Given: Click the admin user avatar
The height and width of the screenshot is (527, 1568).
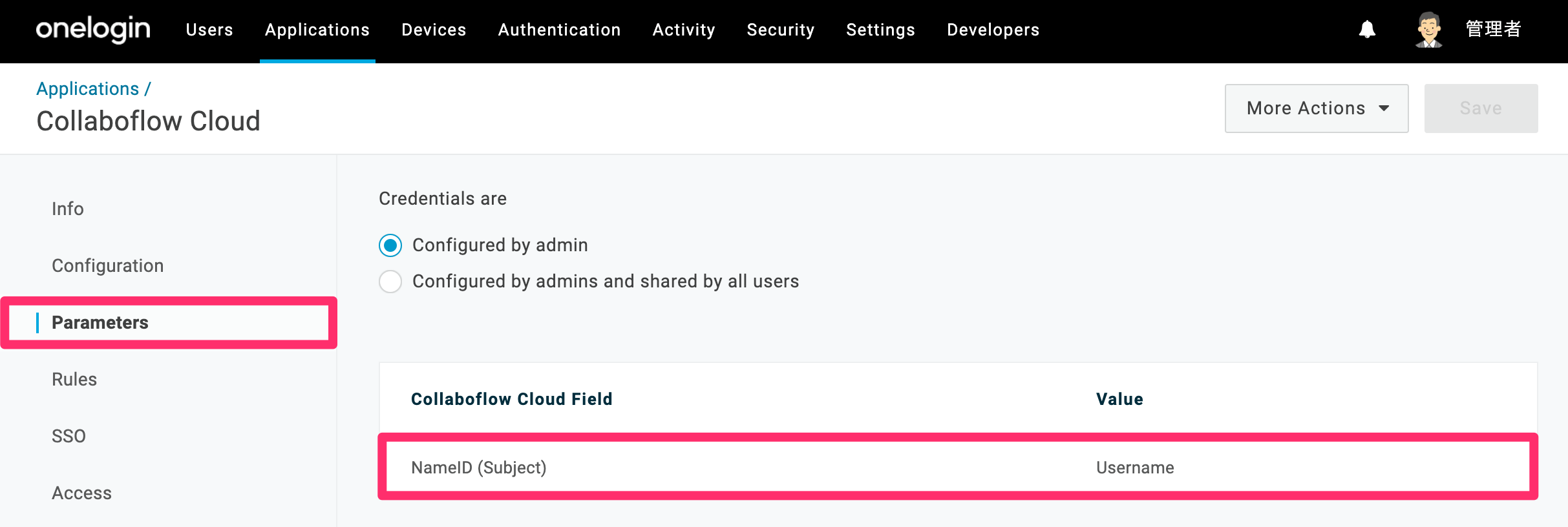Looking at the screenshot, I should click(x=1429, y=30).
